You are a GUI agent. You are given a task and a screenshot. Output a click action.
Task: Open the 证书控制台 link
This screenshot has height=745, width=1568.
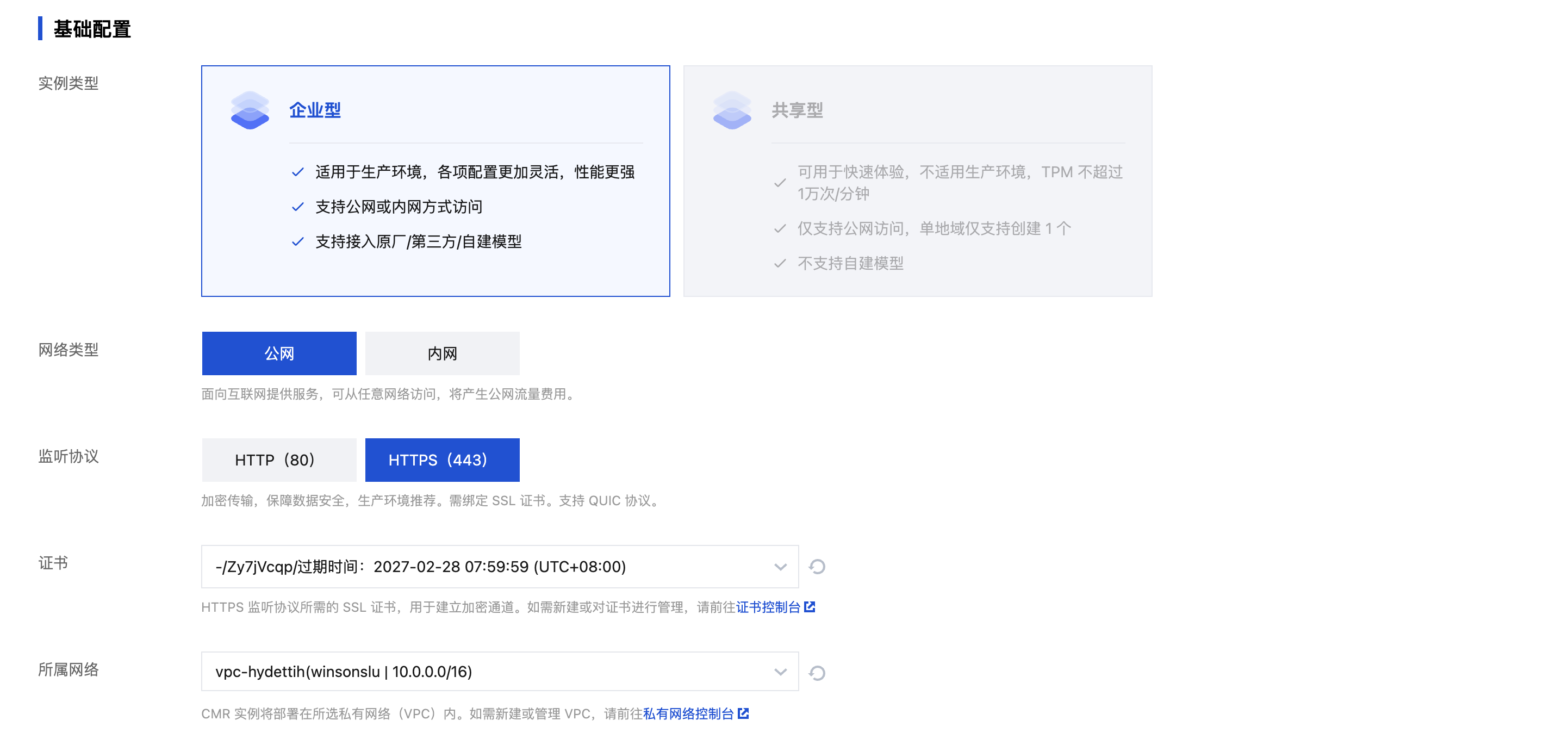coord(768,607)
